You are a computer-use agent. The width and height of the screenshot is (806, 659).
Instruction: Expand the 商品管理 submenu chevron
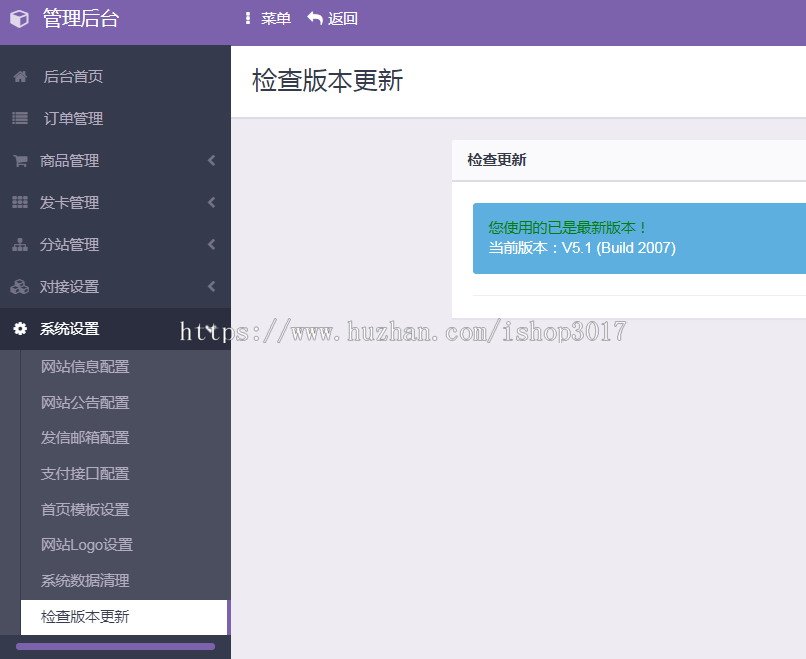pyautogui.click(x=211, y=160)
